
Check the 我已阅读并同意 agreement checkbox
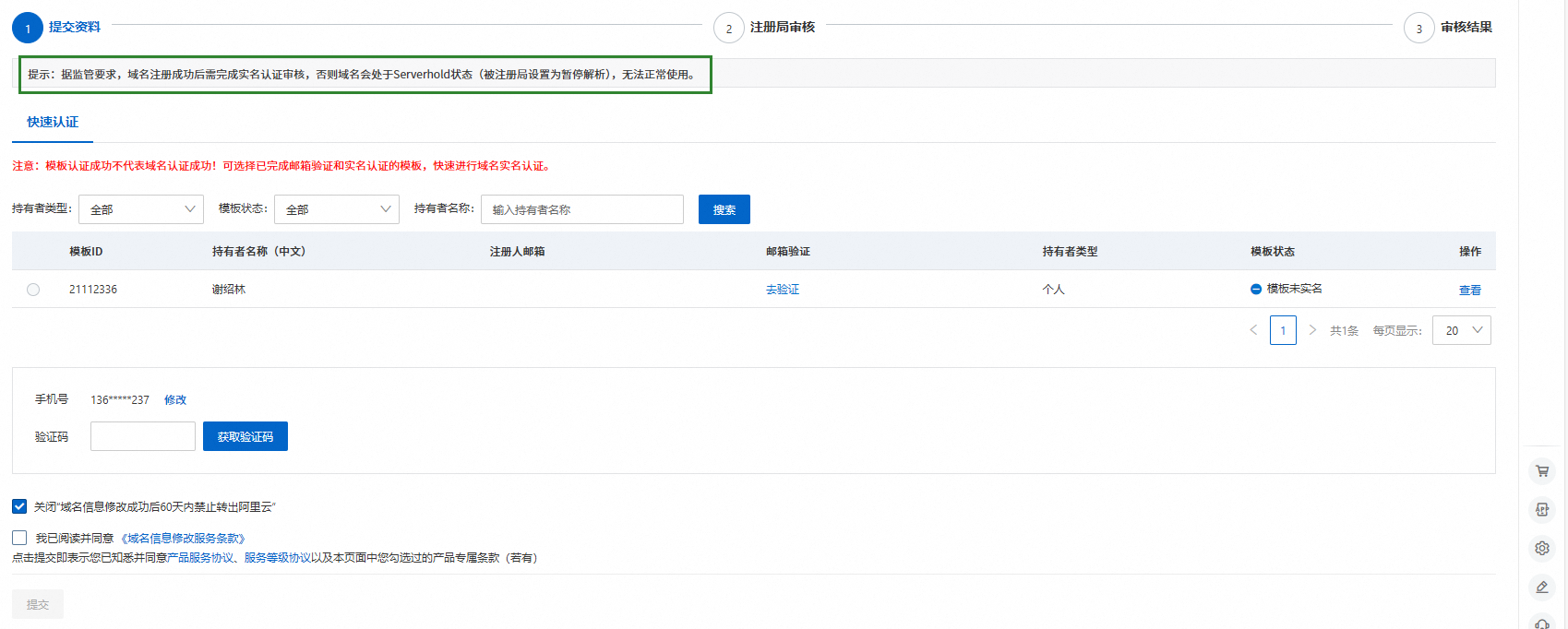tap(19, 537)
